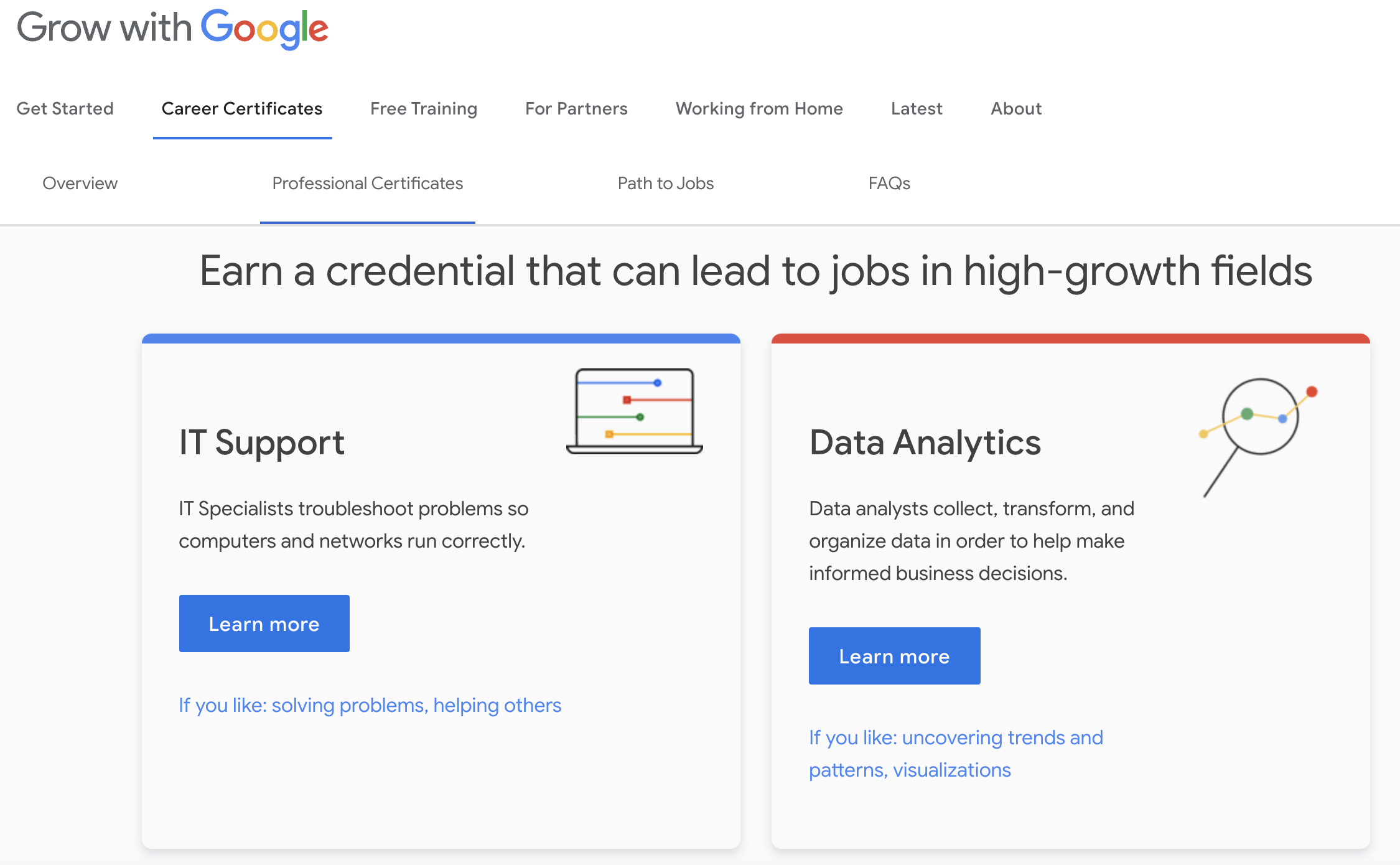Viewport: 1400px width, 865px height.
Task: Open the For Partners page
Action: pos(576,108)
